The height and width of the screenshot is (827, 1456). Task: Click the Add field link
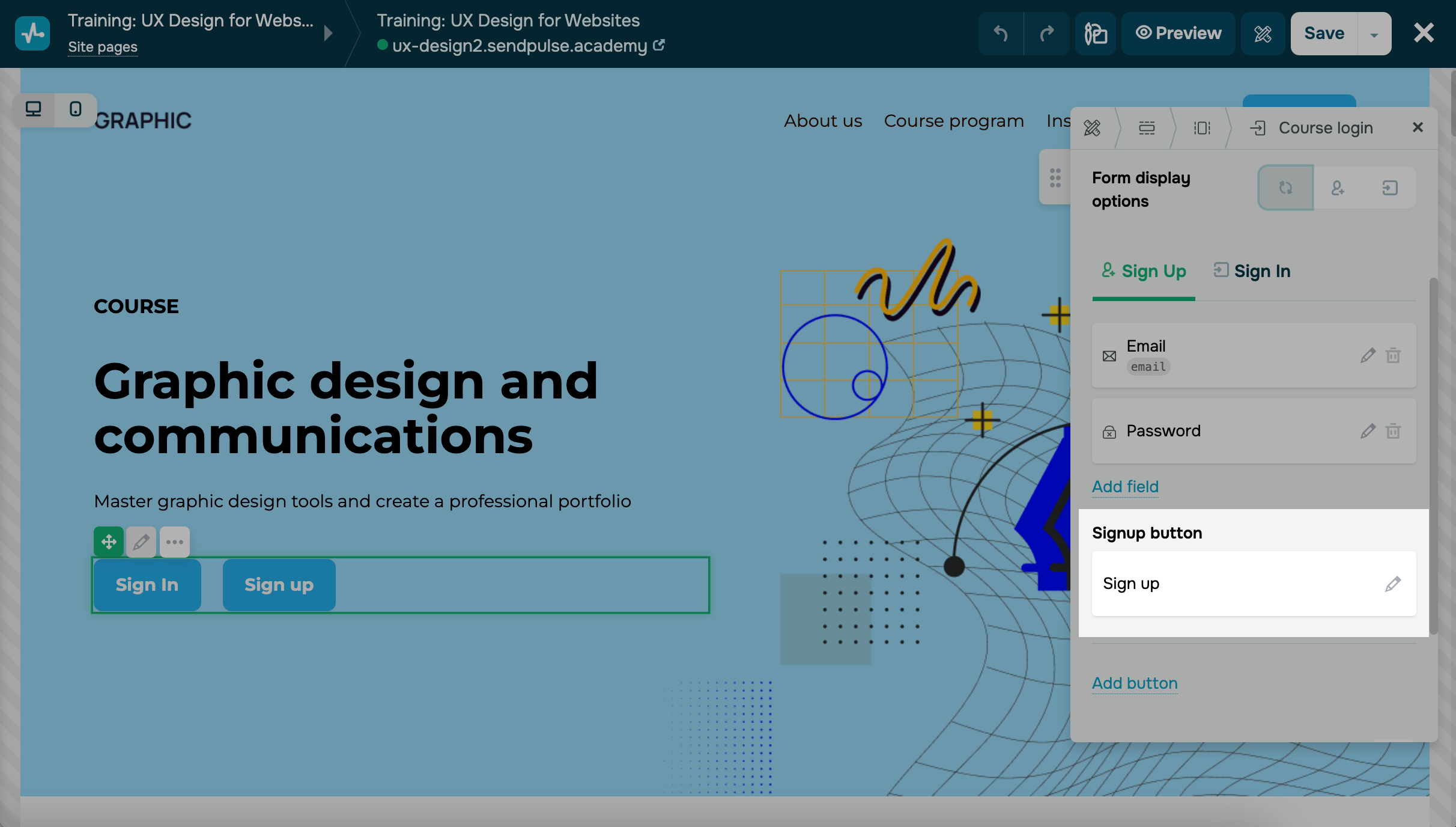(x=1125, y=486)
